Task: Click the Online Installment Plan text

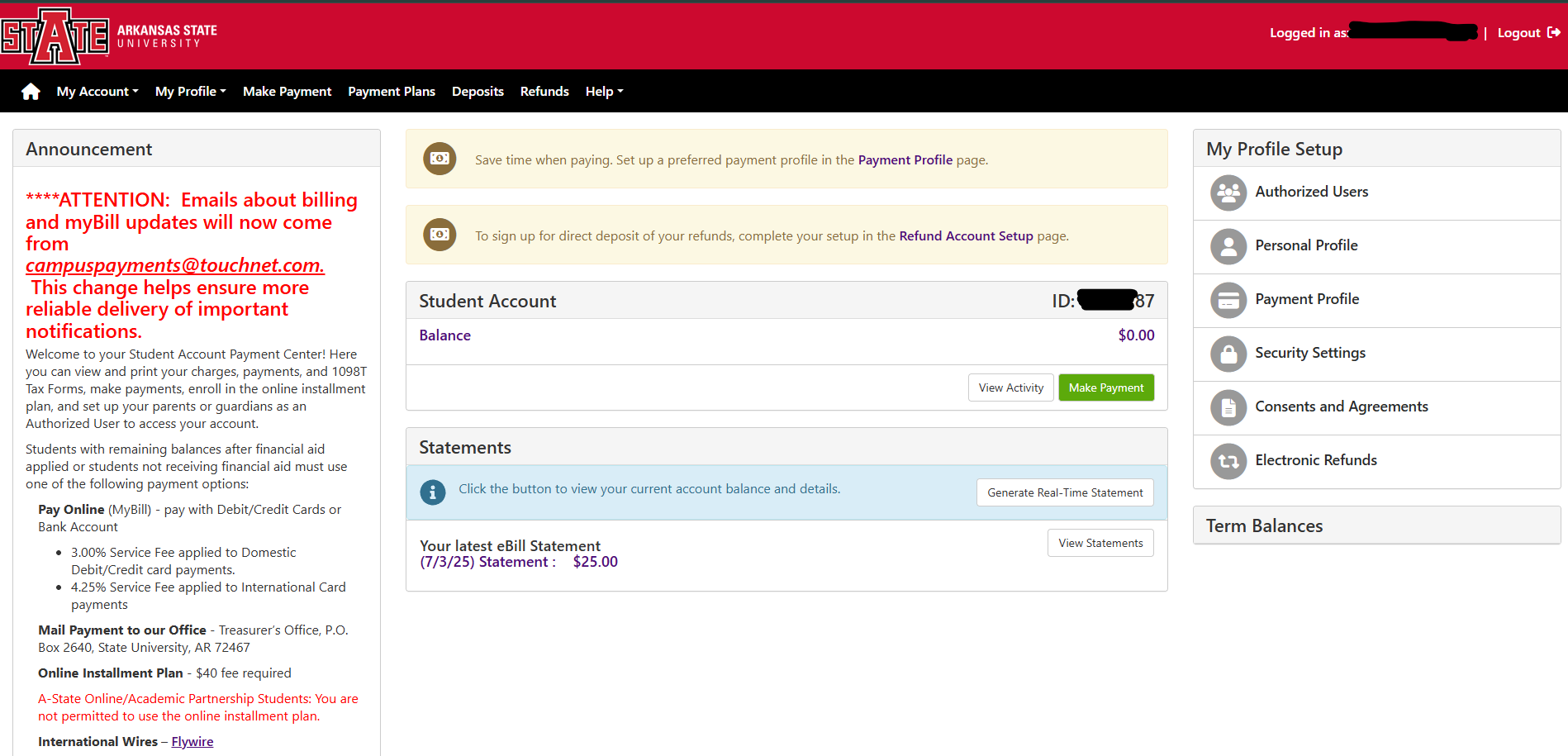Action: pos(111,673)
